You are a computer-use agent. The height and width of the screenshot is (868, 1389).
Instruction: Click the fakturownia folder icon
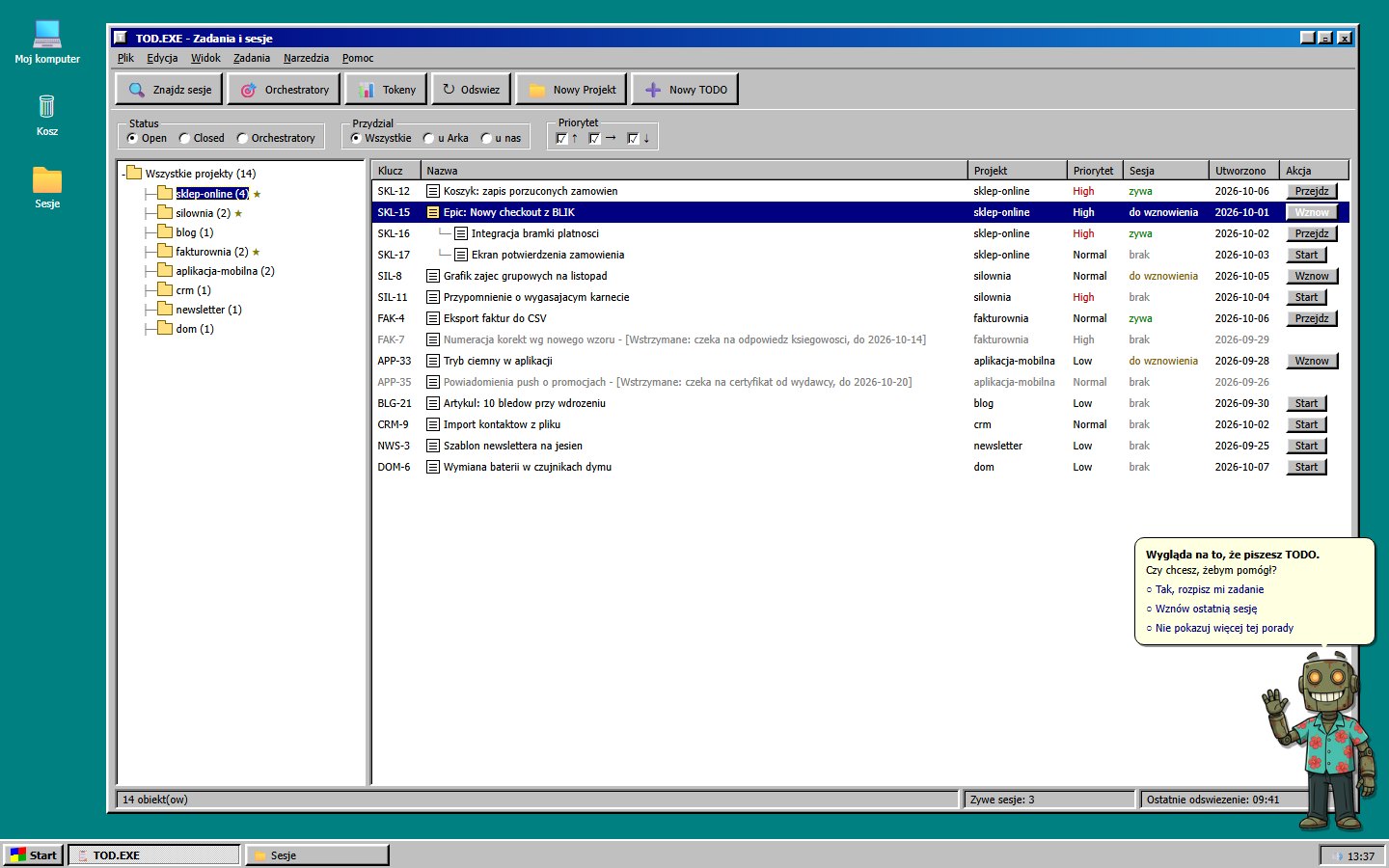click(x=165, y=252)
